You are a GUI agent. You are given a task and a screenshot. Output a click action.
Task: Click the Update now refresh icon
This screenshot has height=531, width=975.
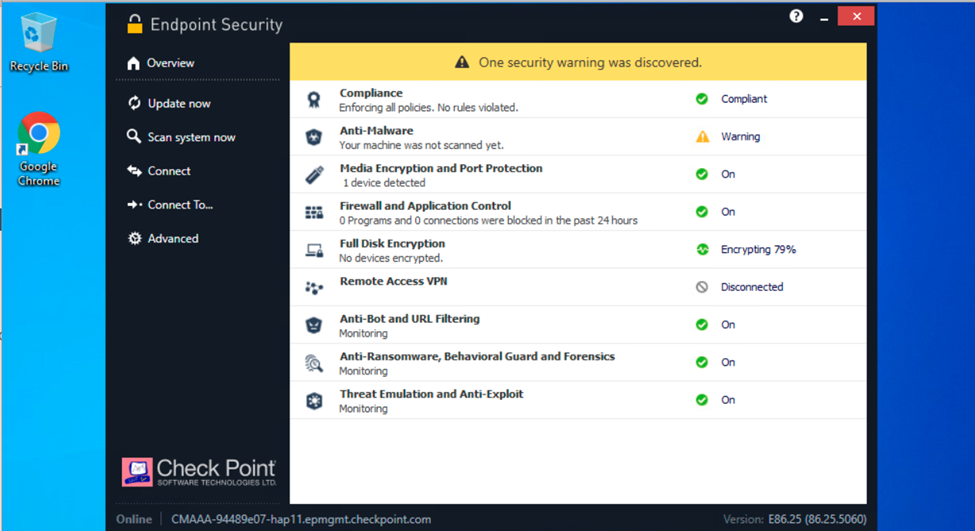134,103
